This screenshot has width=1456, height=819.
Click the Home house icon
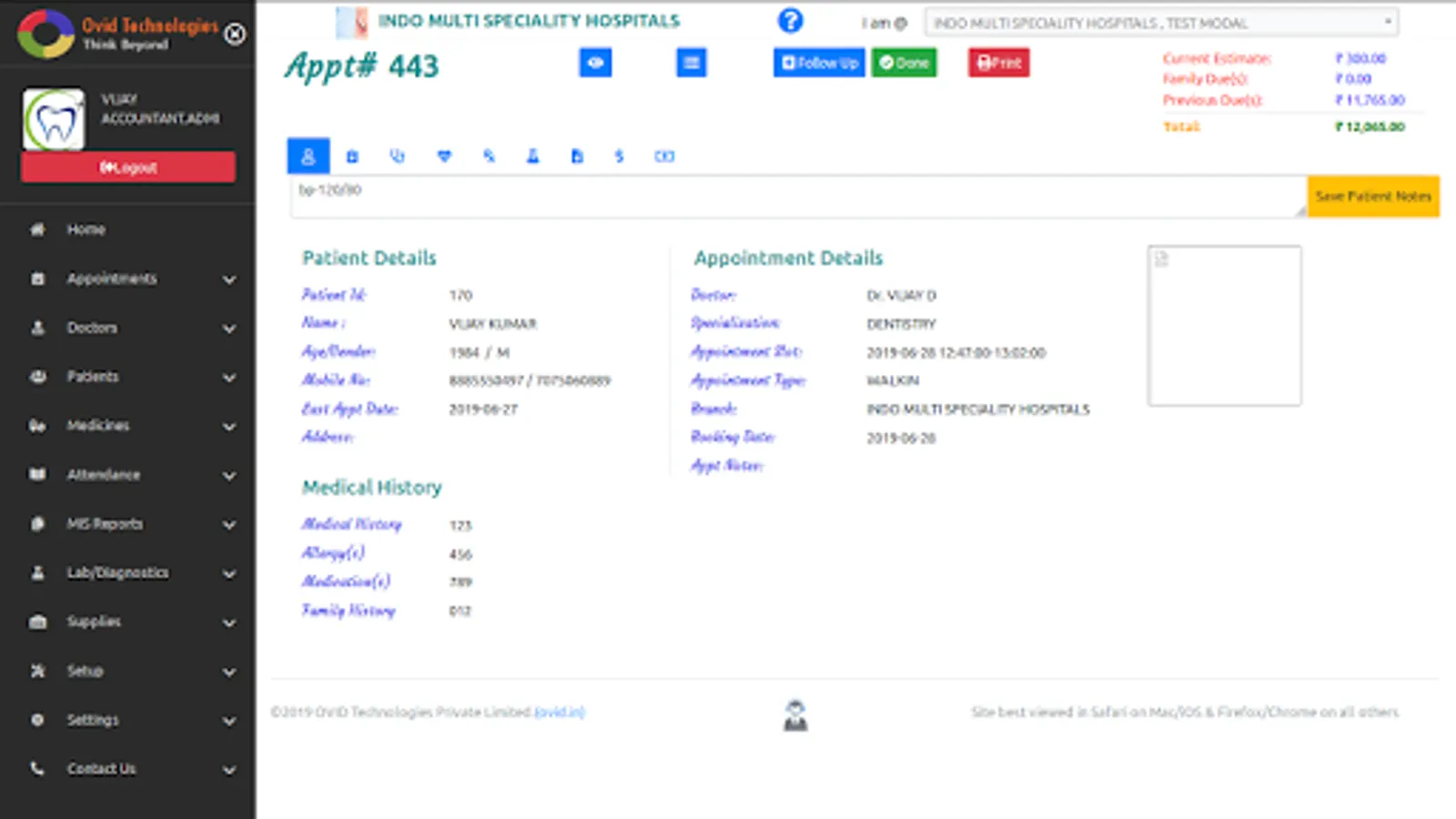37,229
